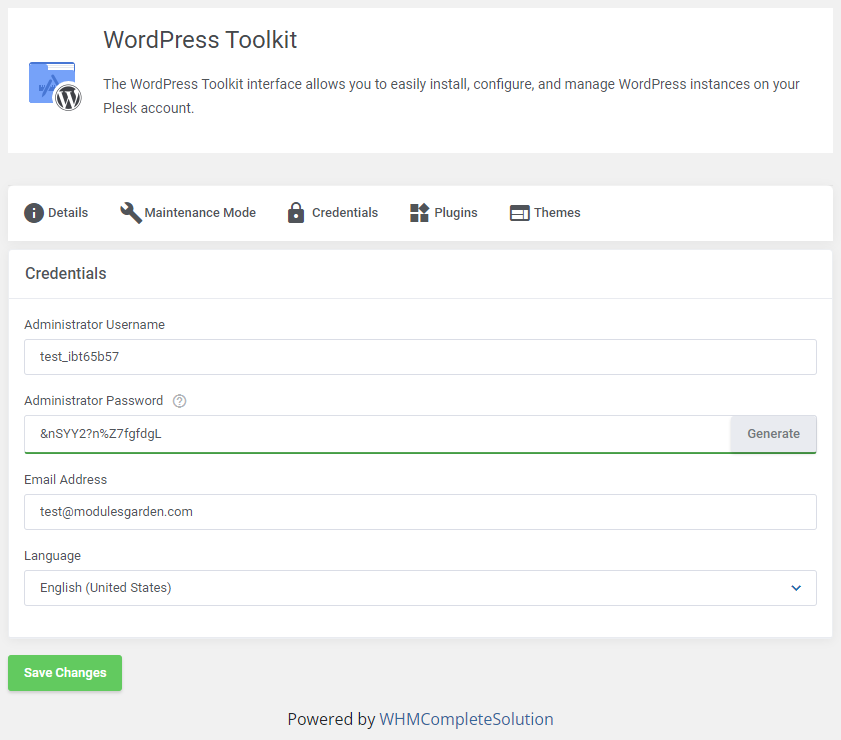Select the Credentials tab label
The width and height of the screenshot is (841, 740).
(x=345, y=213)
